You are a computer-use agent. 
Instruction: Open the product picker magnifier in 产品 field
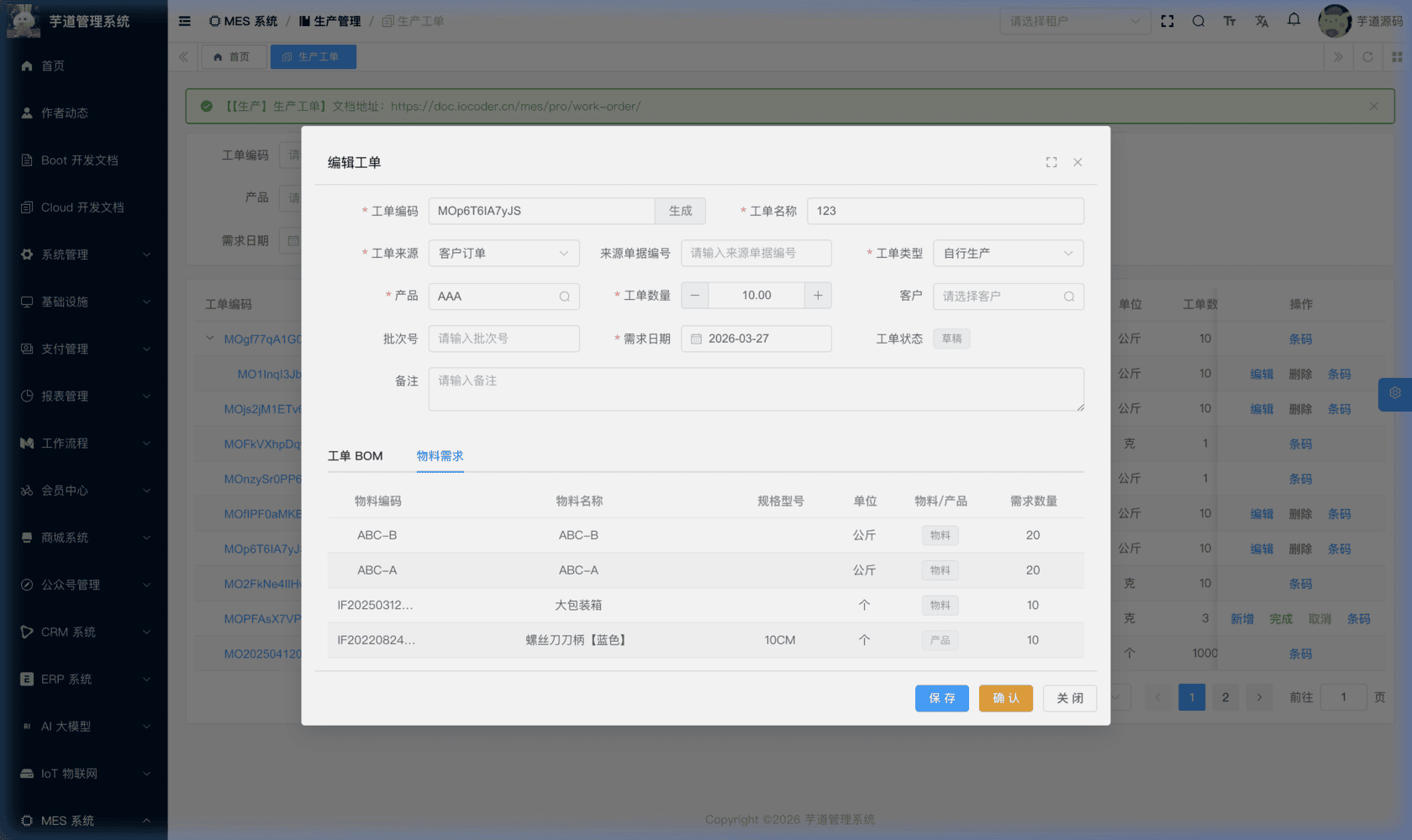click(564, 296)
